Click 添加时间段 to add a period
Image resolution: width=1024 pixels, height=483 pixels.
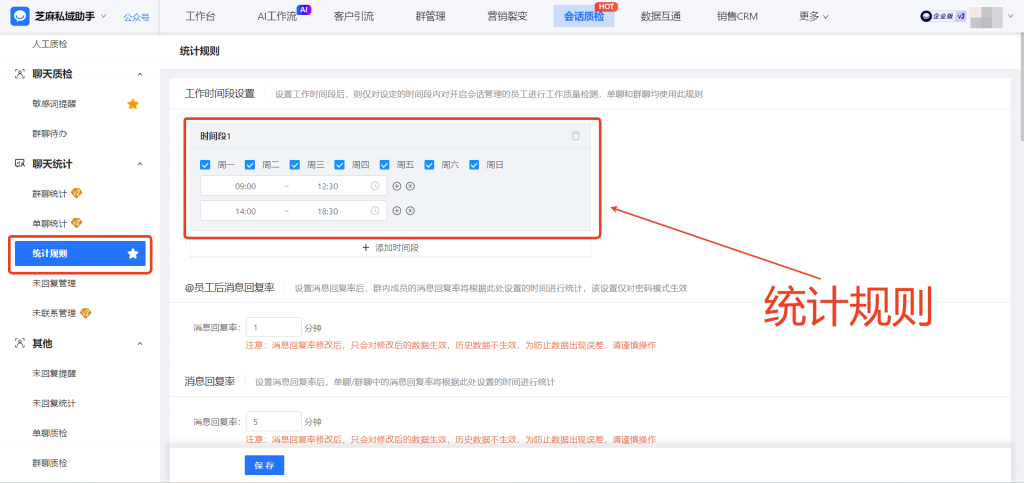tap(390, 247)
